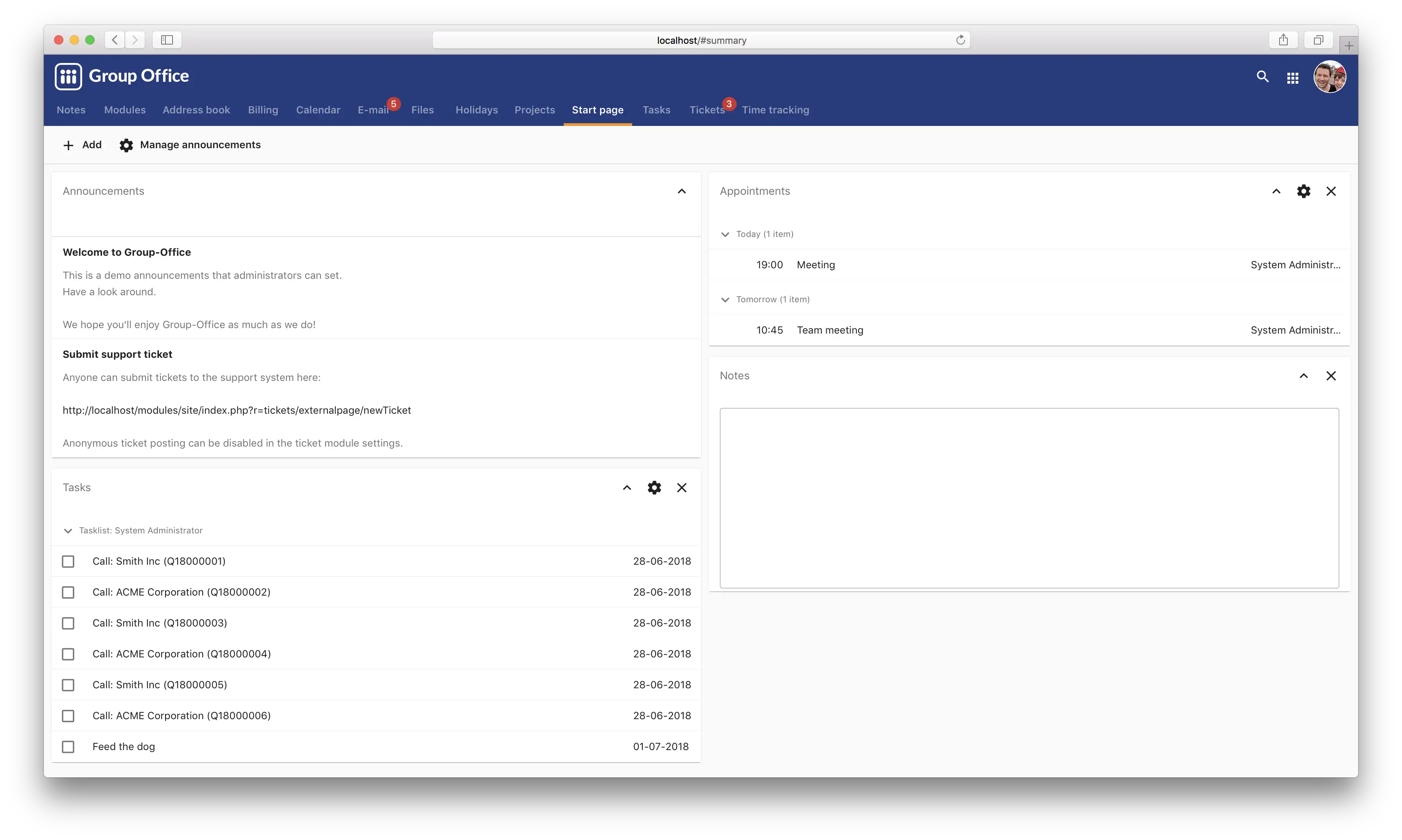
Task: Click the Tasks panel settings gear icon
Action: click(x=654, y=487)
